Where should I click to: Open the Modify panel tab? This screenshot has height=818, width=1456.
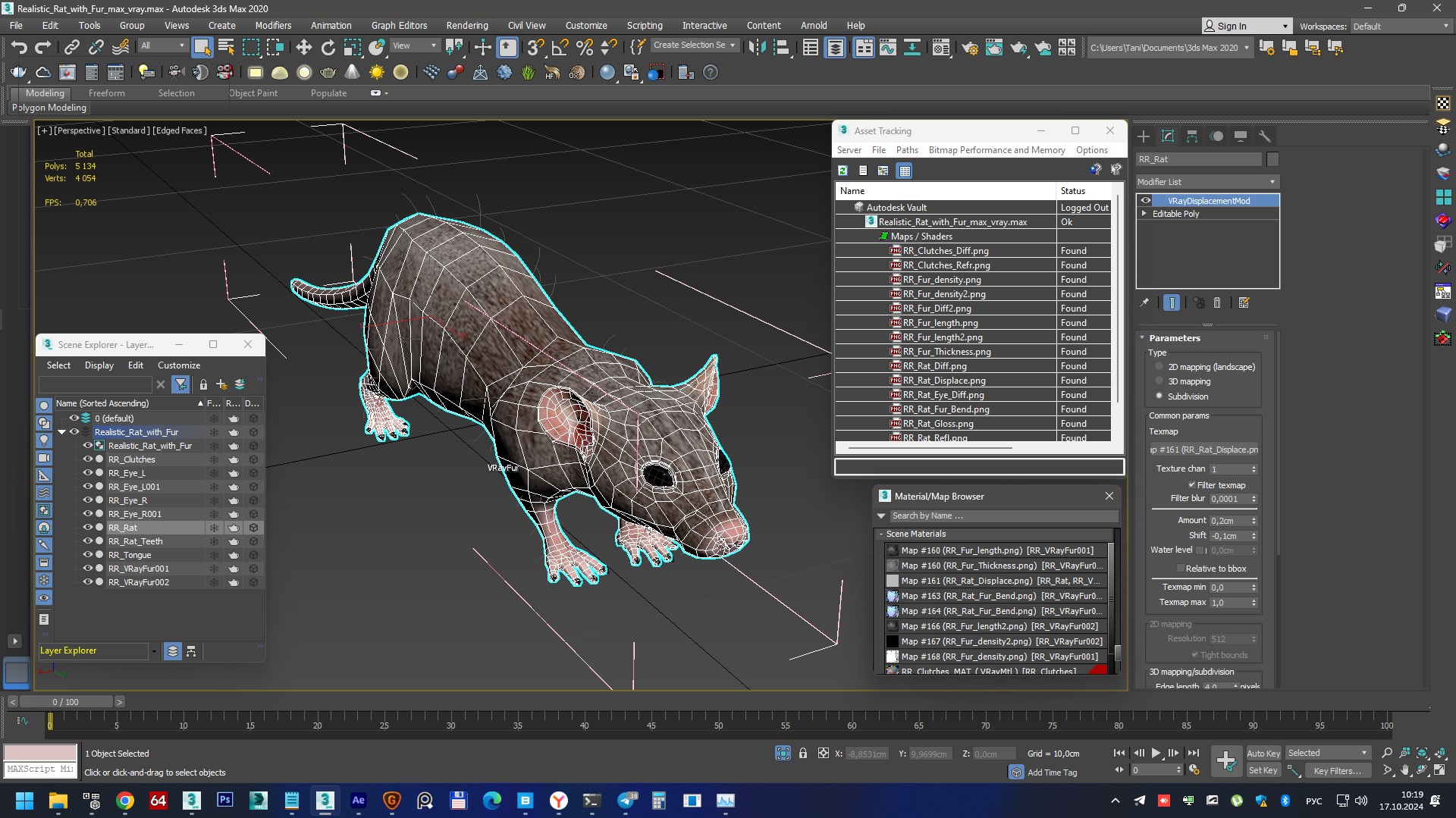click(1168, 136)
